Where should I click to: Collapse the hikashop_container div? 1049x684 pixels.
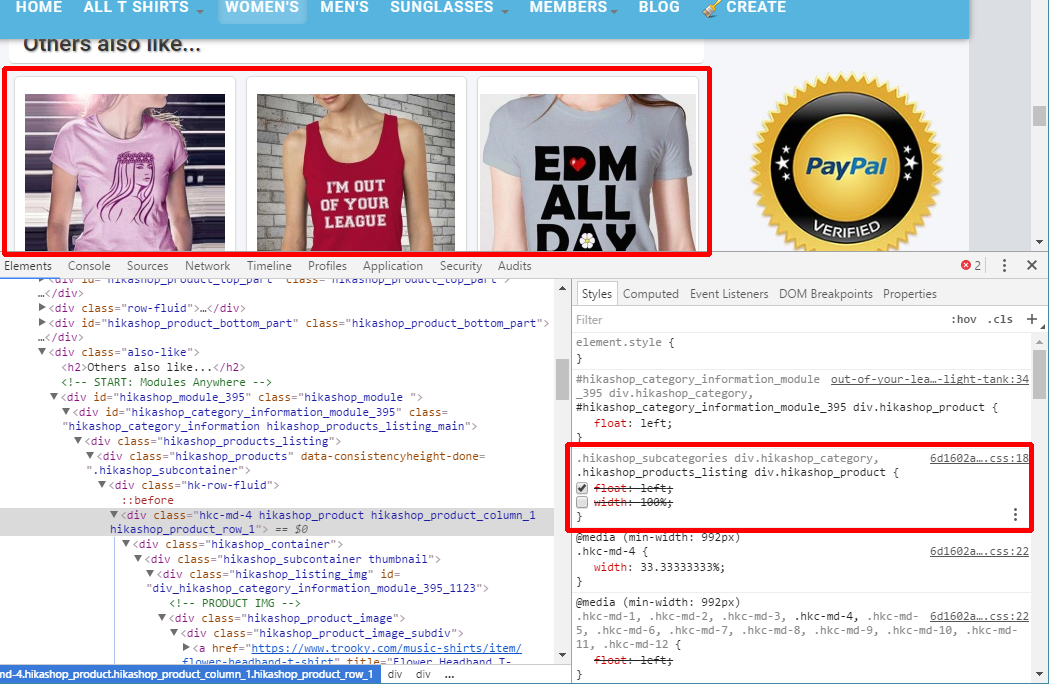point(126,544)
